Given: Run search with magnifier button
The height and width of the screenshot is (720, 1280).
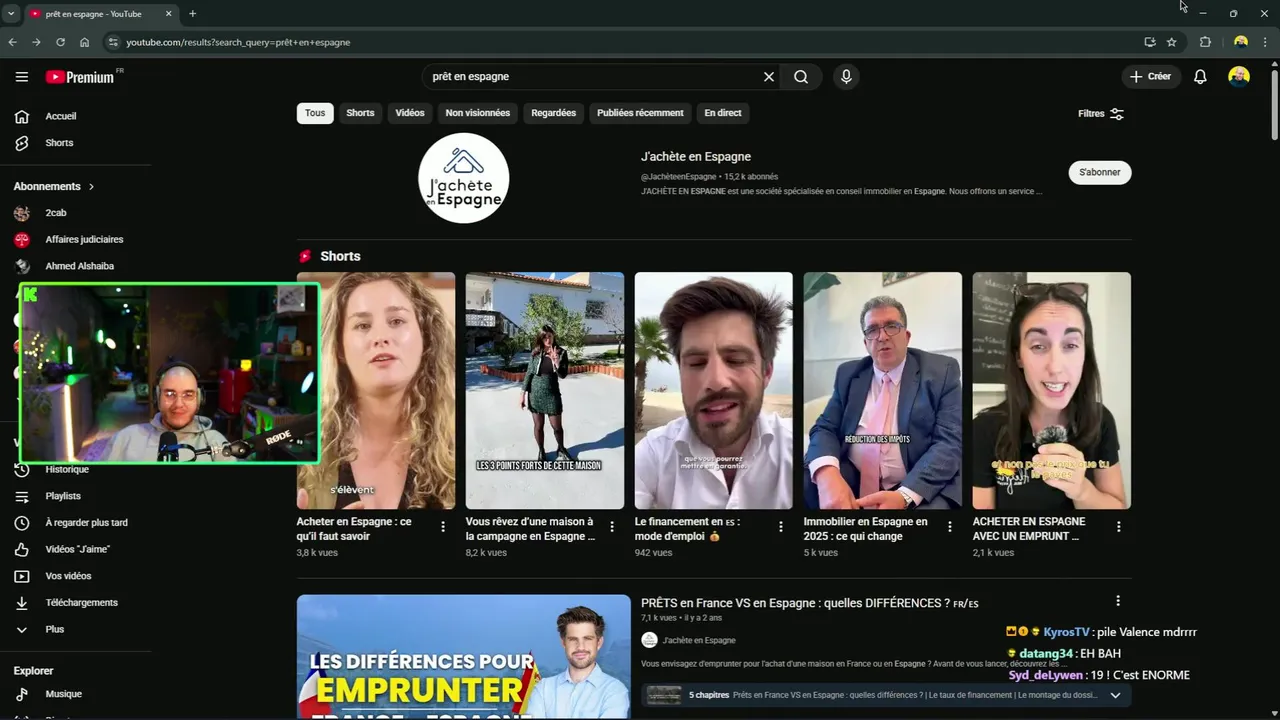Looking at the screenshot, I should click(x=801, y=77).
